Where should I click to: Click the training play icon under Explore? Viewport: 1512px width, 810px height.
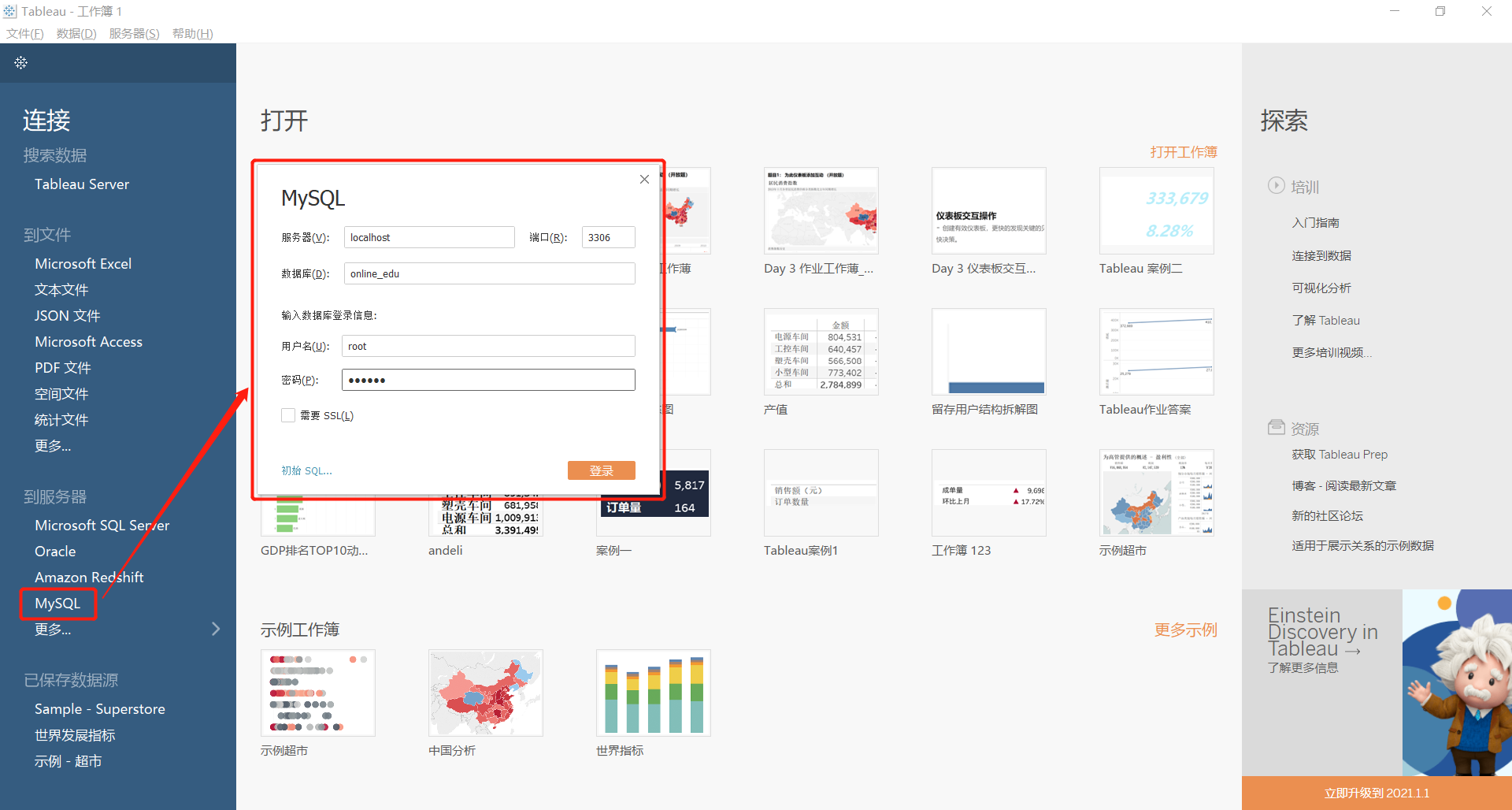pos(1276,185)
